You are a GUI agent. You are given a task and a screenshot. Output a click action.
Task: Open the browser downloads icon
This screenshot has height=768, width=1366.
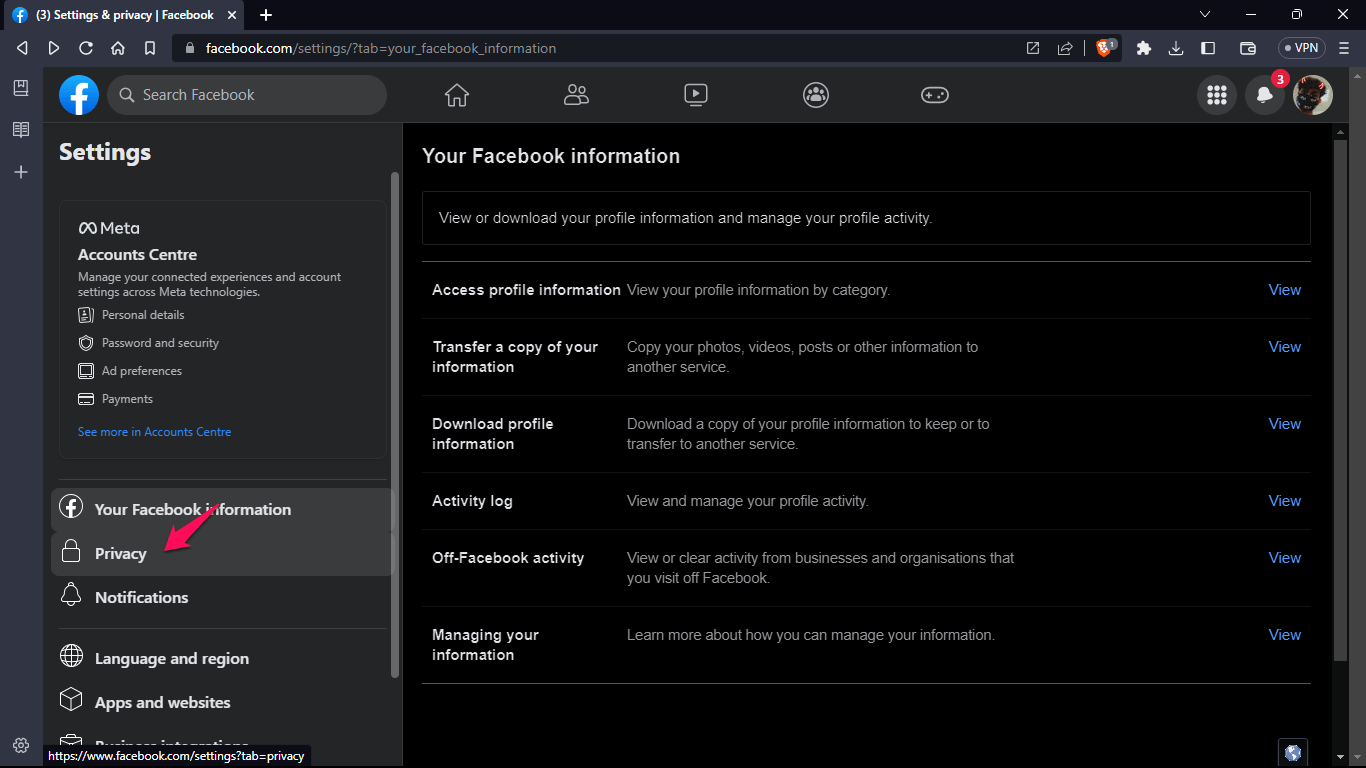(1176, 48)
